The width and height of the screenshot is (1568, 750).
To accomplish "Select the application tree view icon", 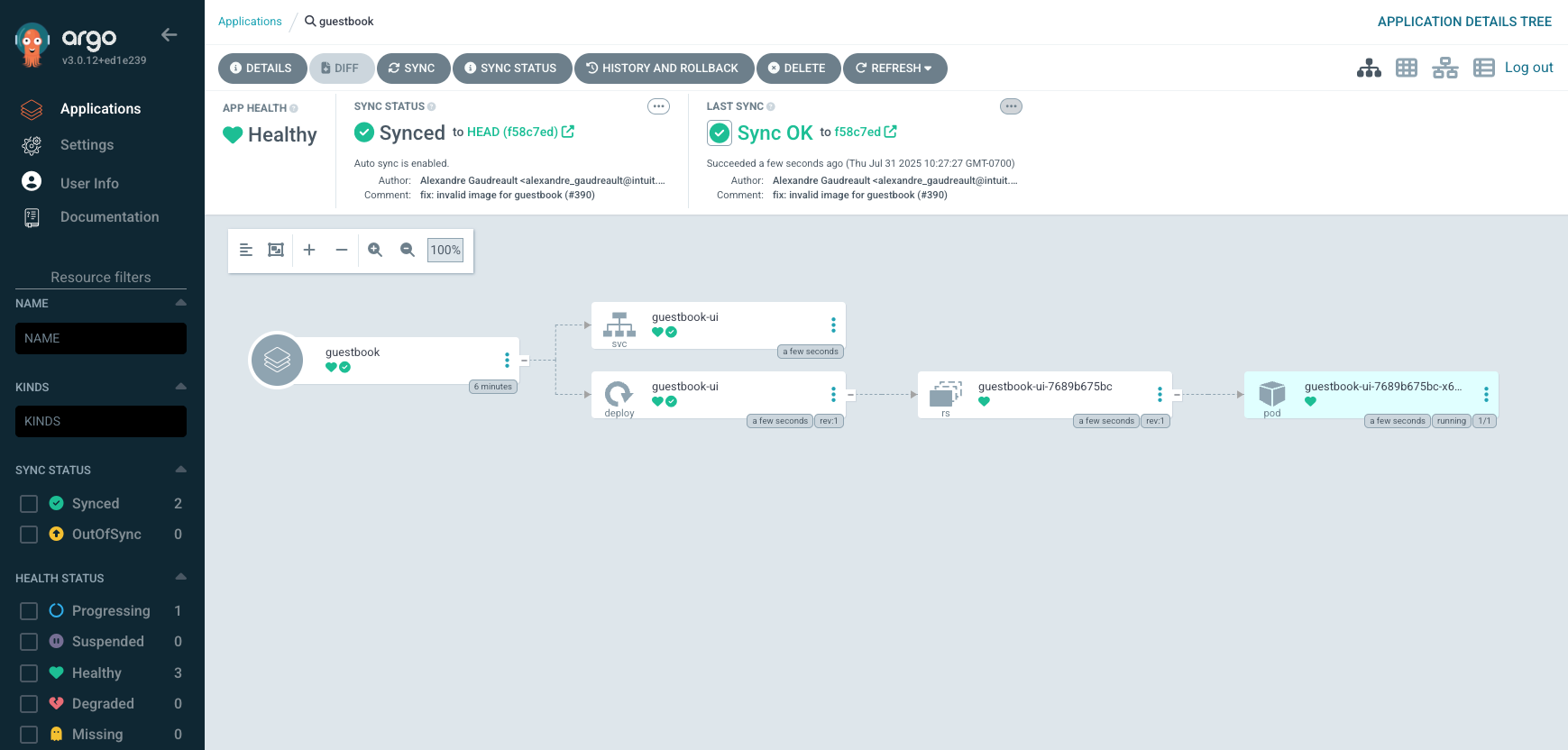I will (1369, 68).
